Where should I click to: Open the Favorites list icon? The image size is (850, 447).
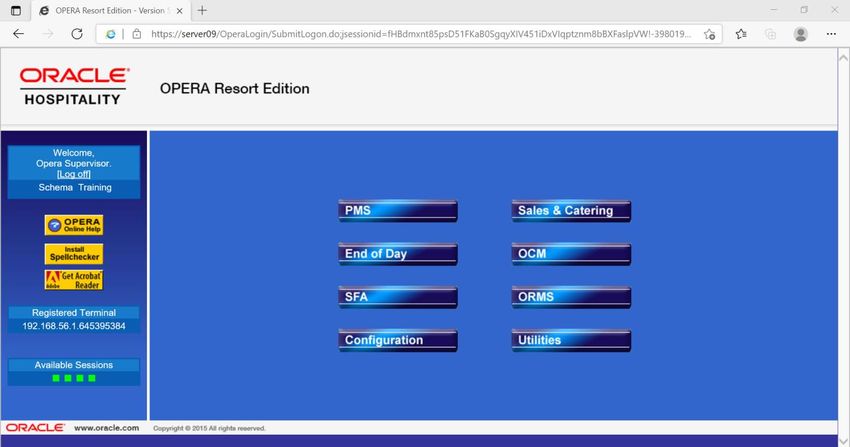(x=741, y=34)
